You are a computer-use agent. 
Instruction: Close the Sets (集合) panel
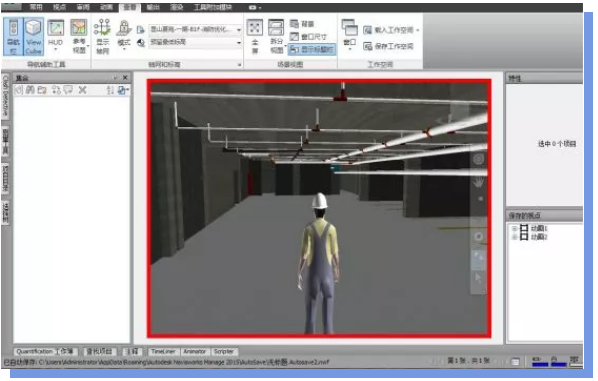[125, 77]
